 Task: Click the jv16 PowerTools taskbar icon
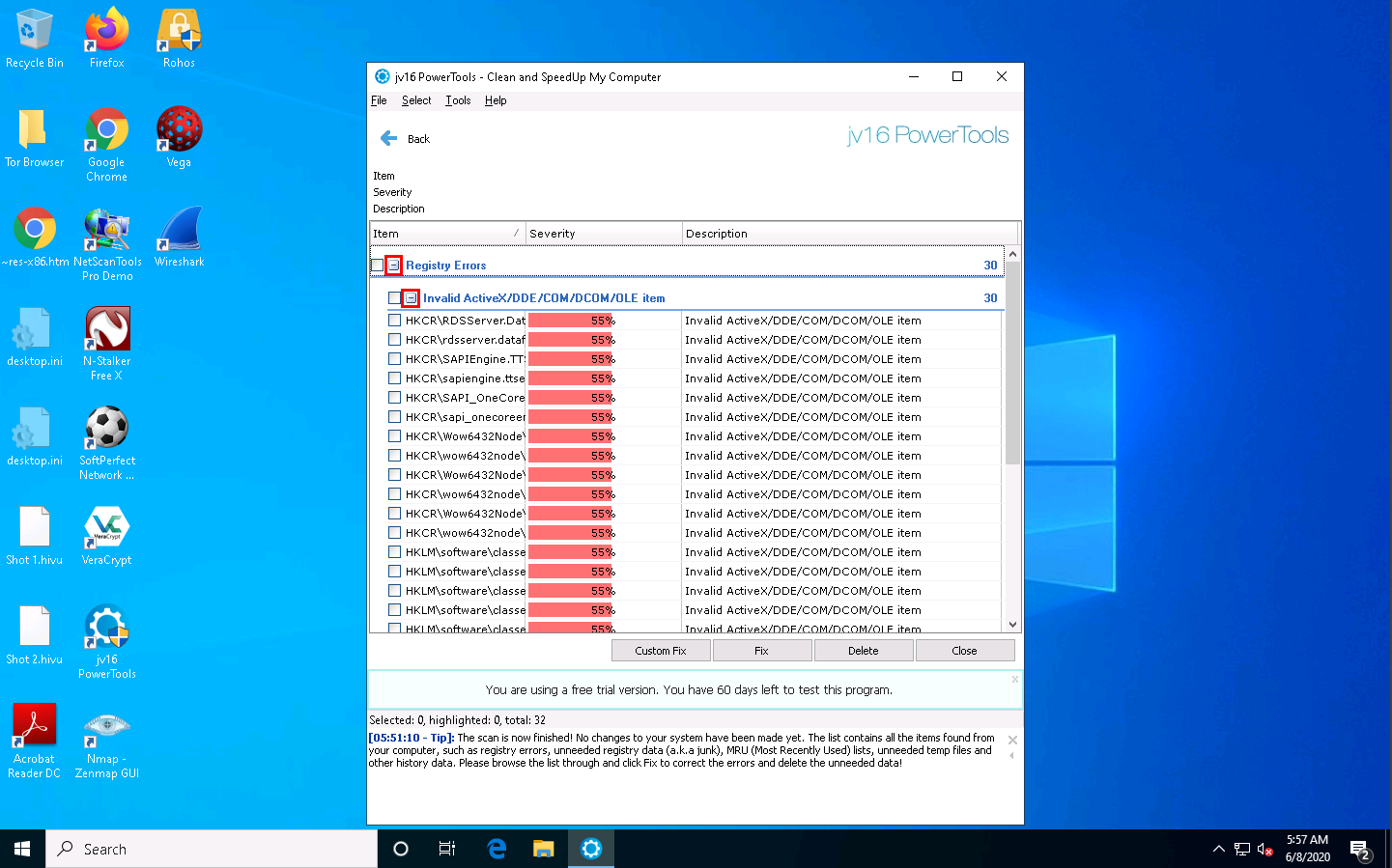(x=591, y=849)
